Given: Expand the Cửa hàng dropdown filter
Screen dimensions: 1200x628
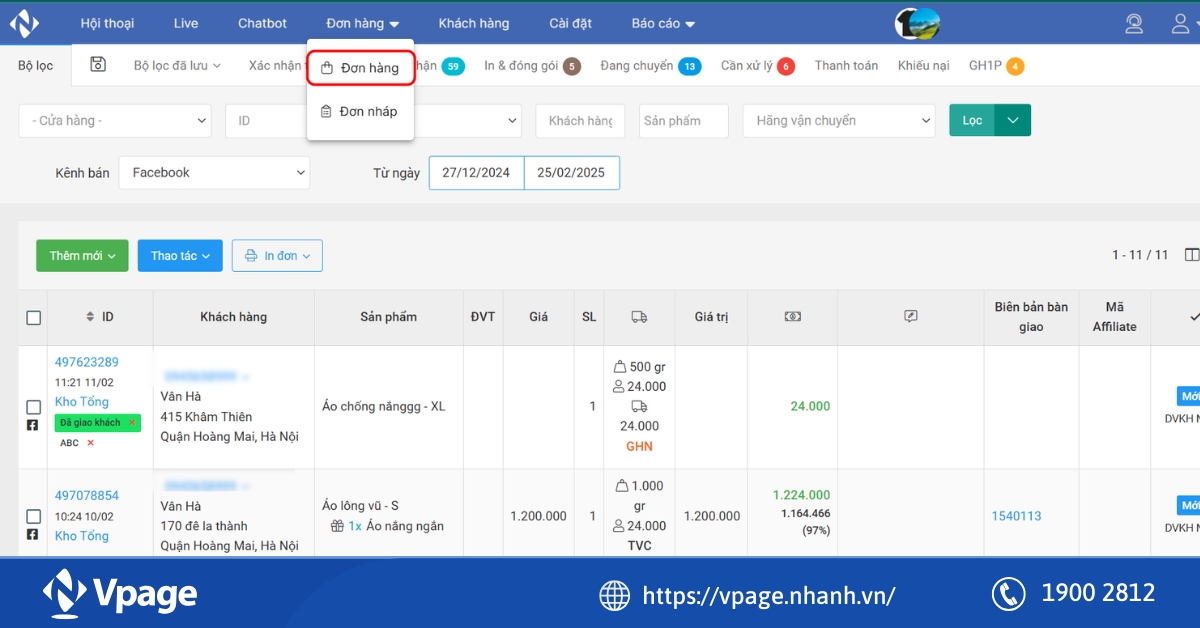Looking at the screenshot, I should coord(114,120).
